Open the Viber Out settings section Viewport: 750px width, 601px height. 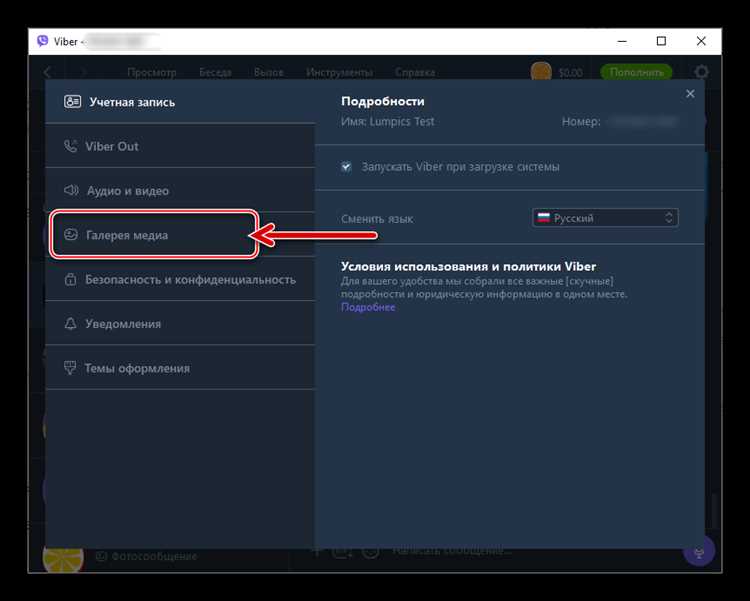[180, 146]
